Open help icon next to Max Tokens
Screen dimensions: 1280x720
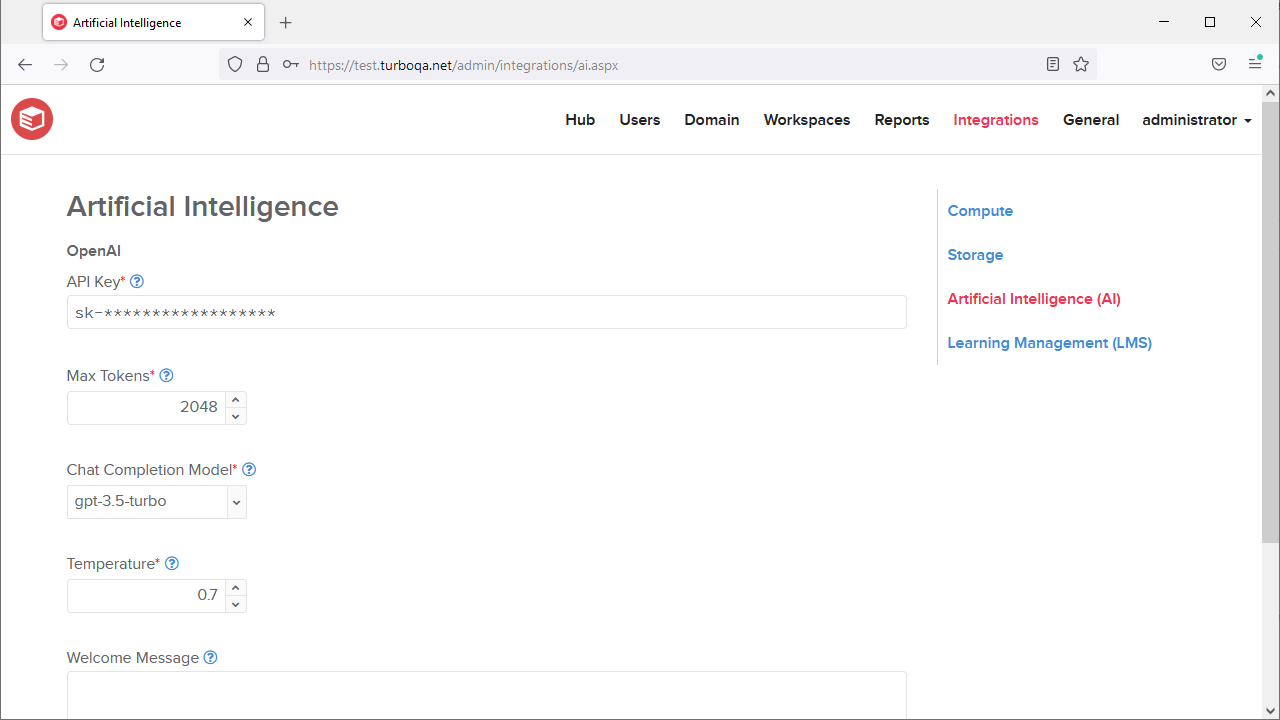pos(167,376)
